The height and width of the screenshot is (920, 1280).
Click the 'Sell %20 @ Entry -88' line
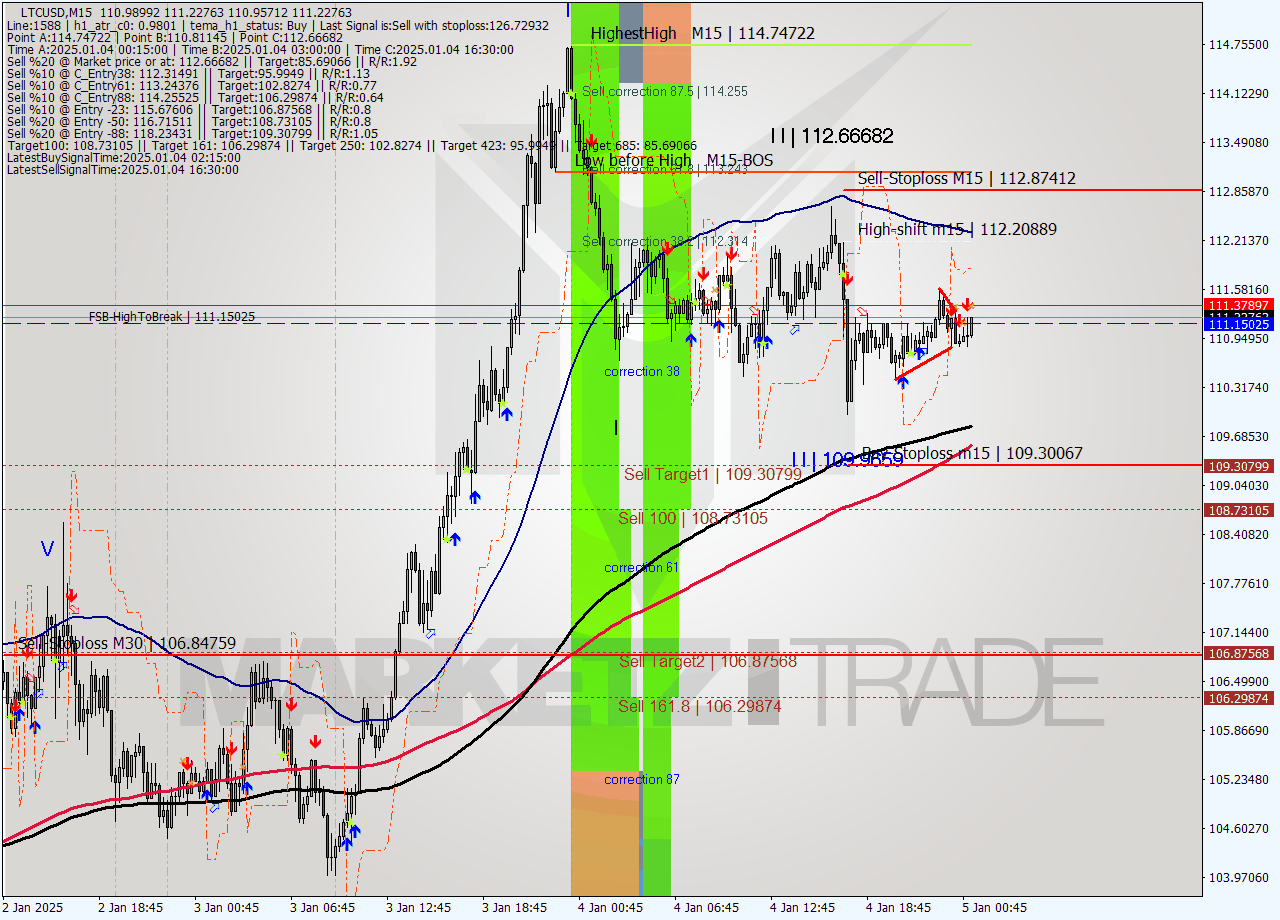[192, 133]
